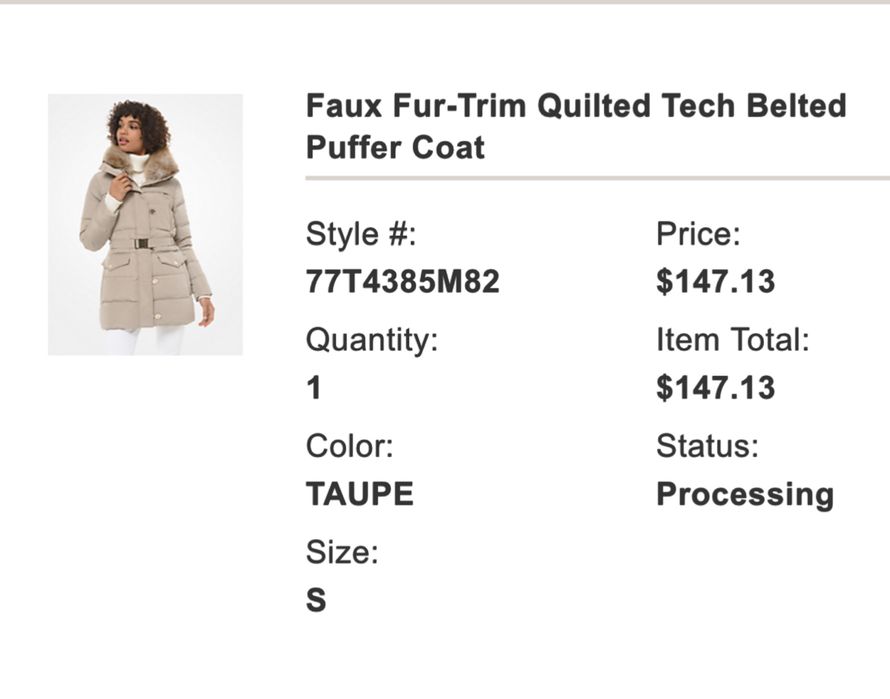Click the Style # label
This screenshot has width=890, height=699.
pos(360,235)
